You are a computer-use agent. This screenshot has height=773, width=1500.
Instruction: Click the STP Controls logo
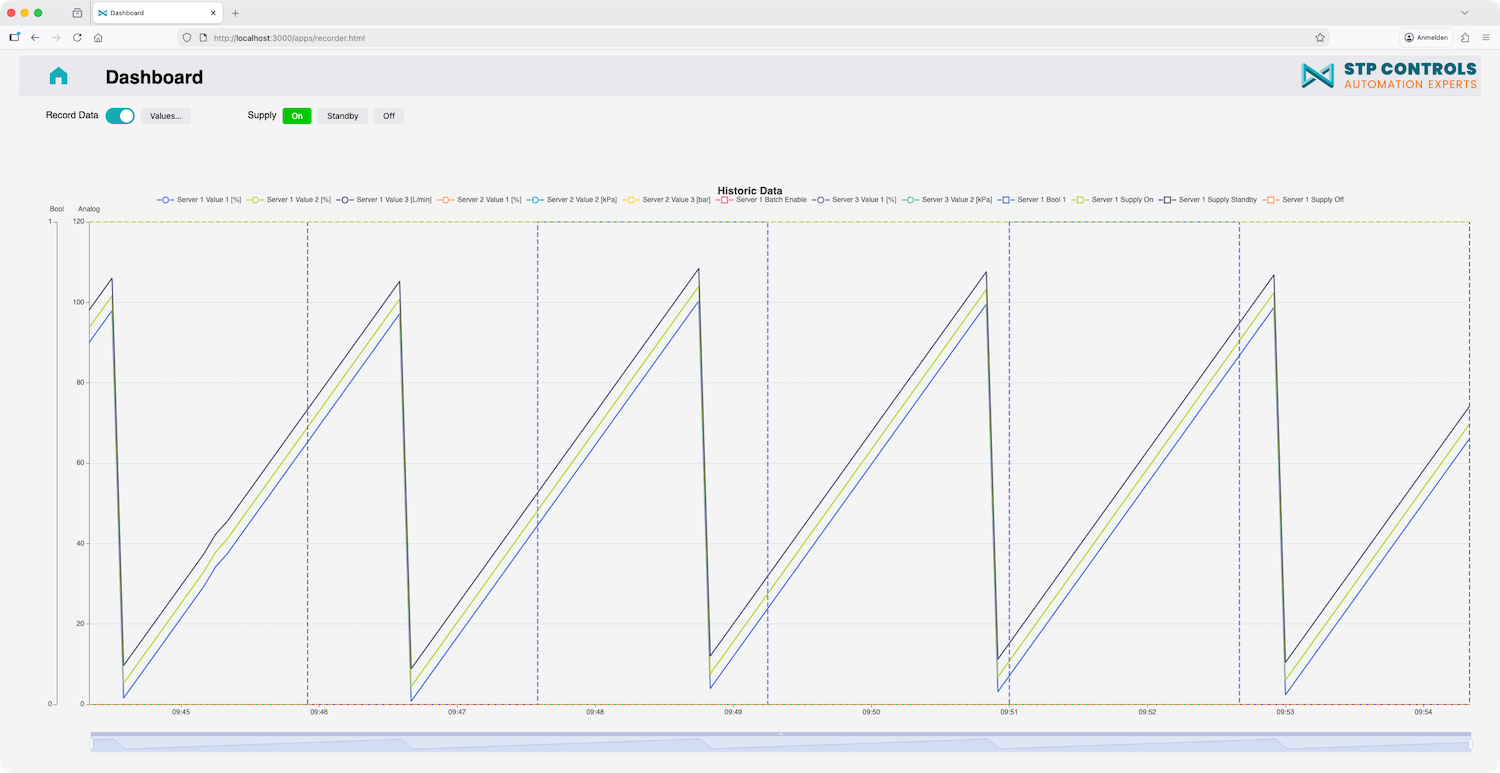[x=1388, y=76]
